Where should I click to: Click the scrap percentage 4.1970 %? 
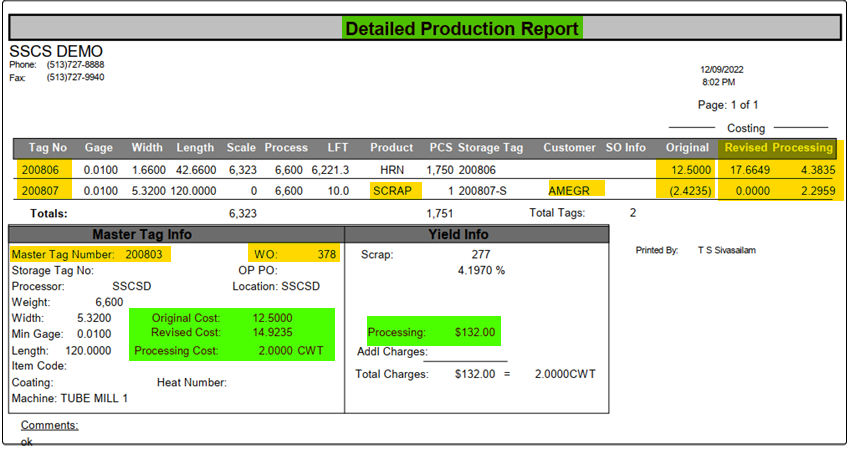pyautogui.click(x=481, y=270)
